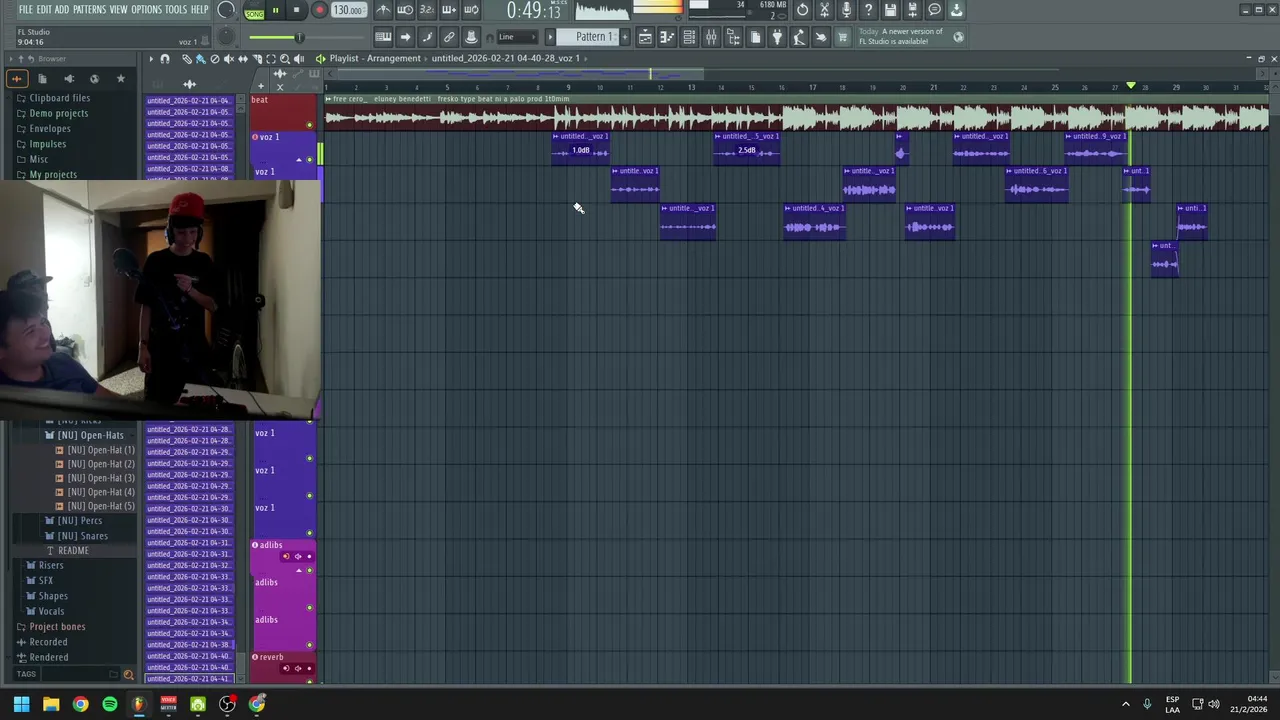Expand the Clipboard files folder
Viewport: 1280px width, 720px height.
click(59, 98)
